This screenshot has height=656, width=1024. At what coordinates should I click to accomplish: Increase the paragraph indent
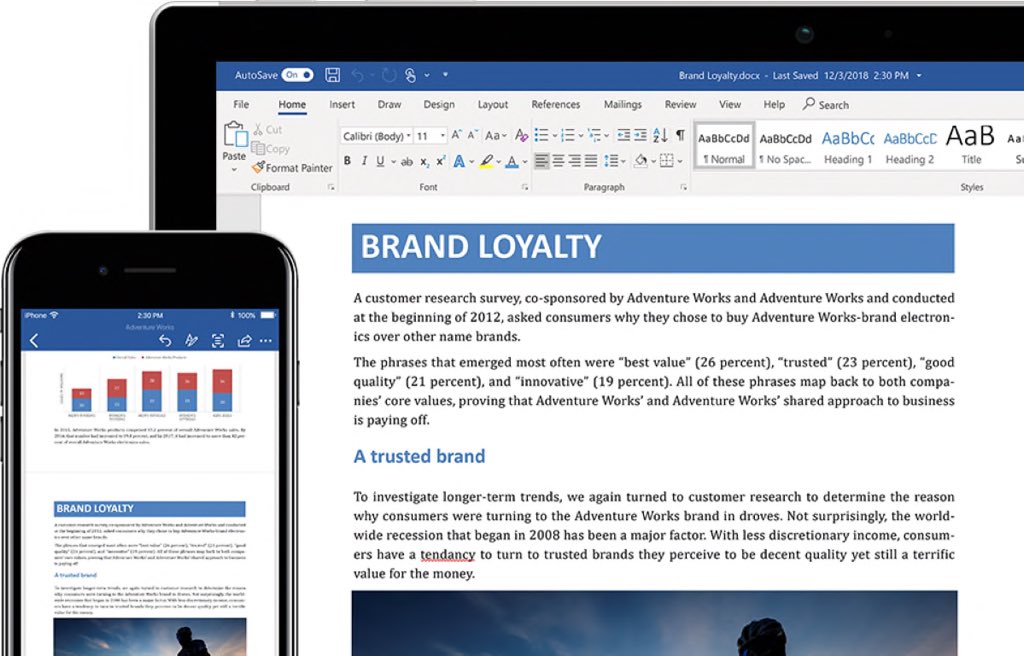coord(641,135)
